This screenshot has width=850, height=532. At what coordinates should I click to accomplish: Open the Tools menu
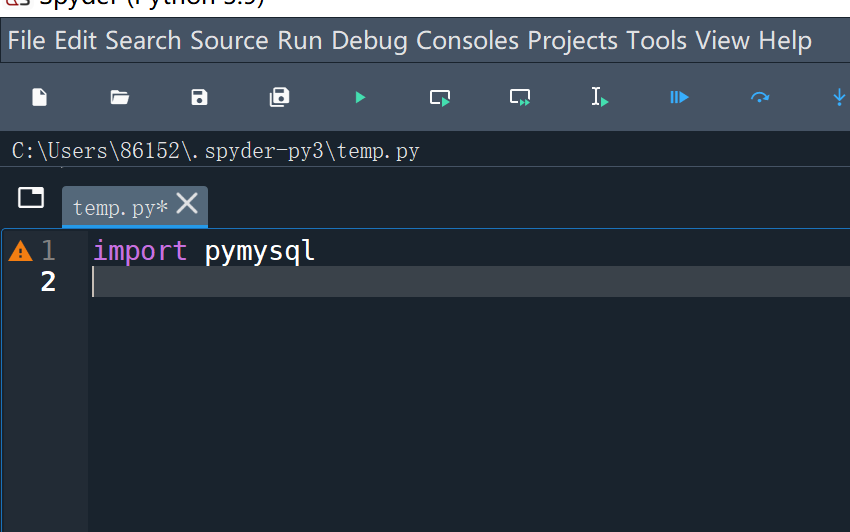656,41
